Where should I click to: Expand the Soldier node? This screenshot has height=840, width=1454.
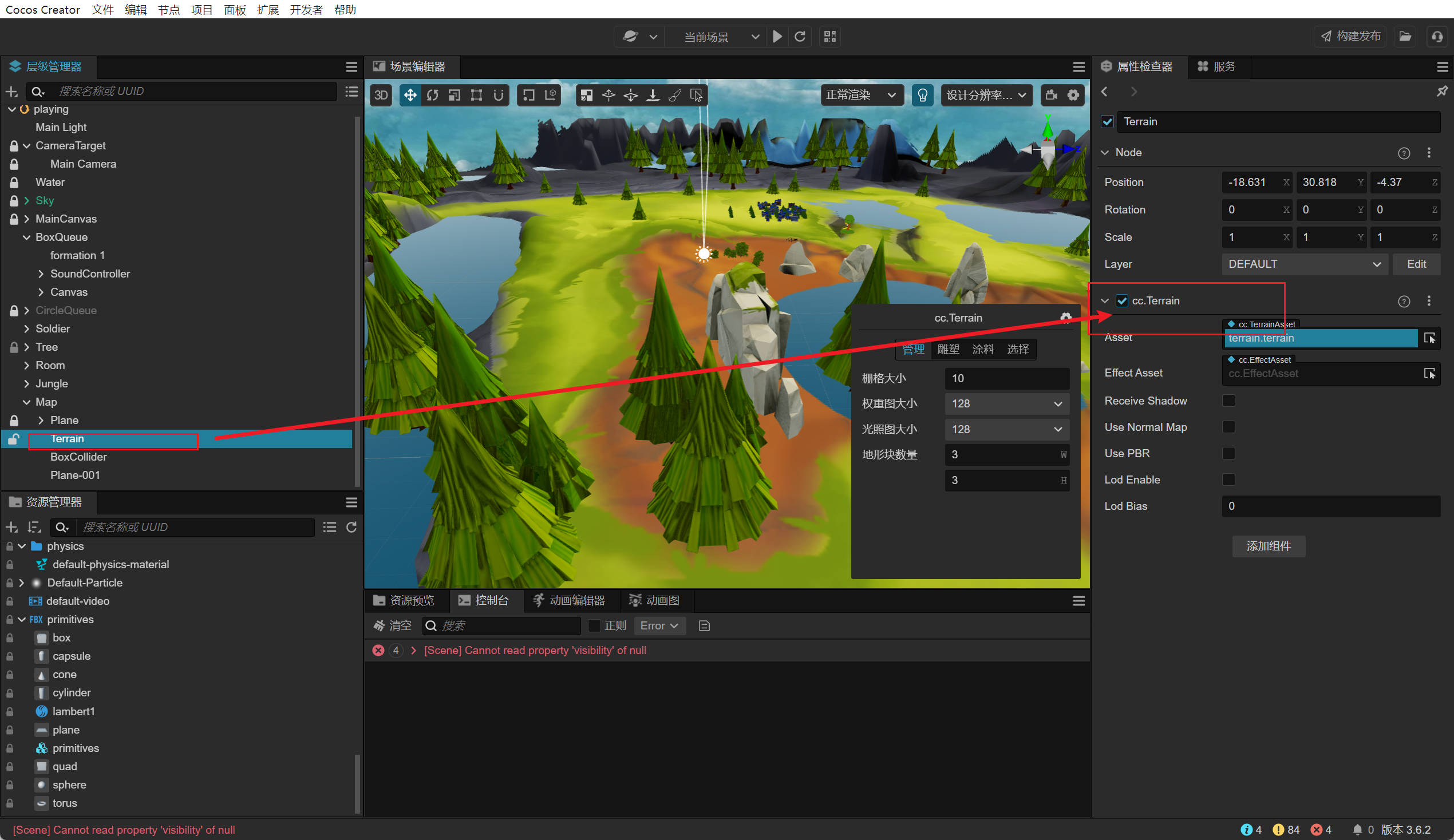point(26,328)
